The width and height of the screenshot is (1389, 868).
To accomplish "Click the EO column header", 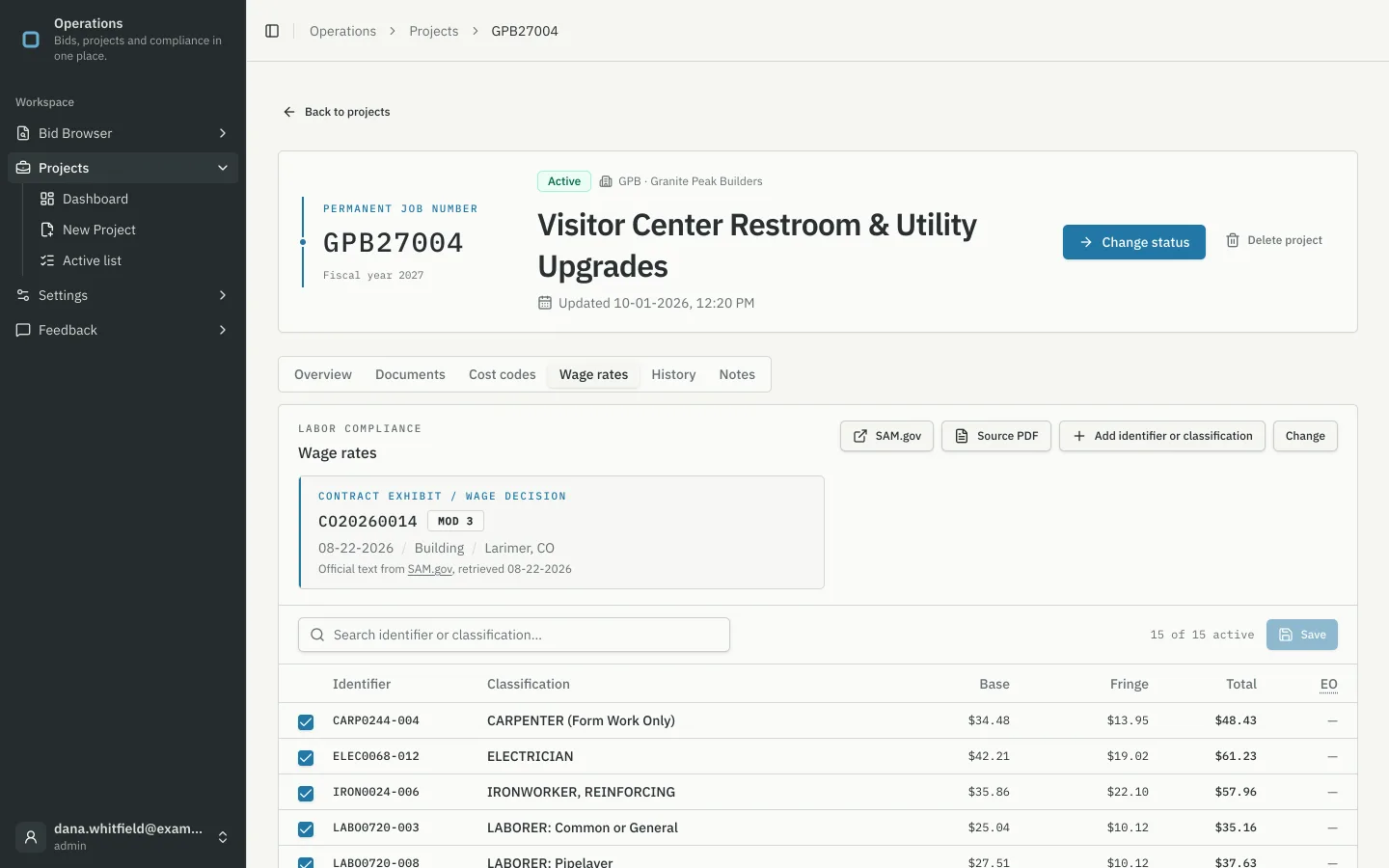I will pyautogui.click(x=1328, y=684).
